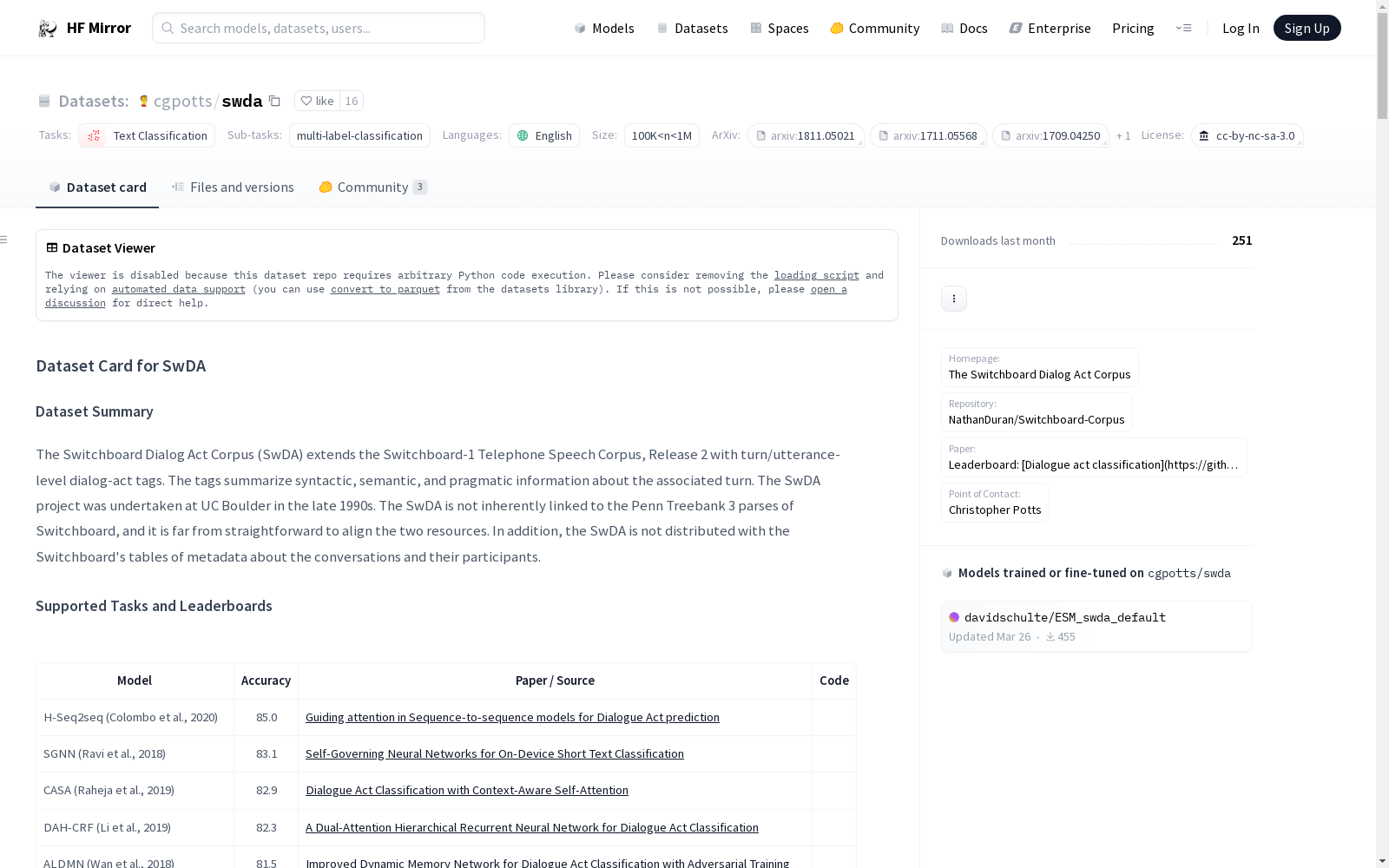Select the 100K<n<1M size tag
This screenshot has width=1389, height=868.
[662, 135]
